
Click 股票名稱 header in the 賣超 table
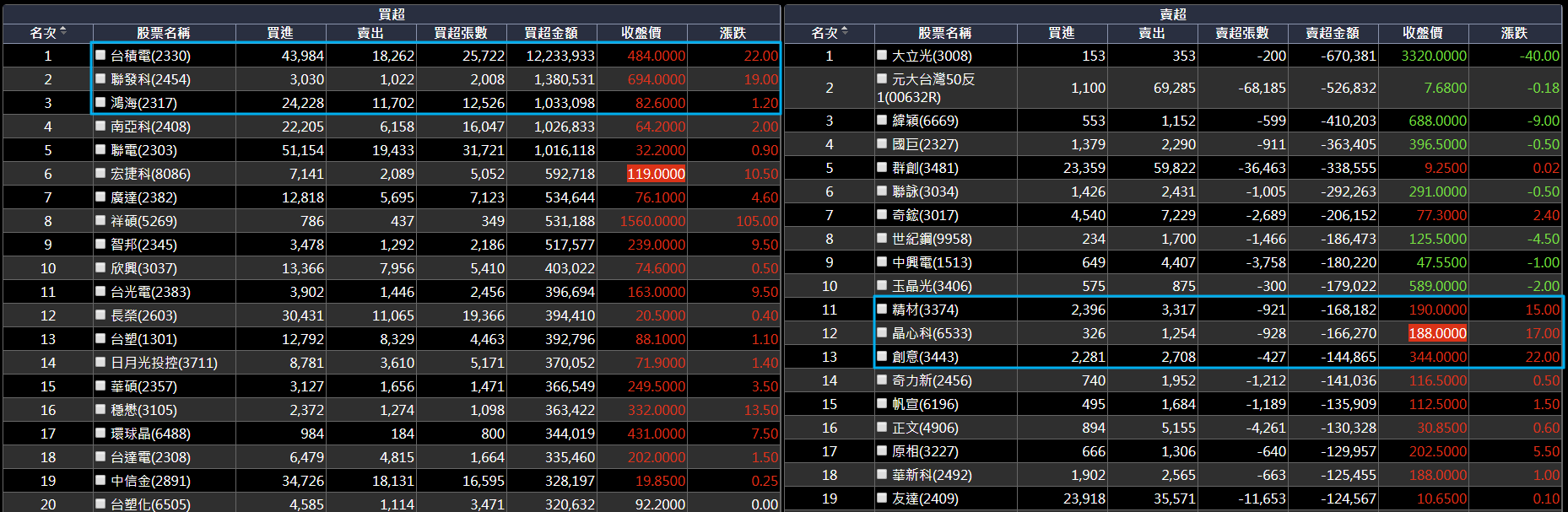(x=945, y=33)
